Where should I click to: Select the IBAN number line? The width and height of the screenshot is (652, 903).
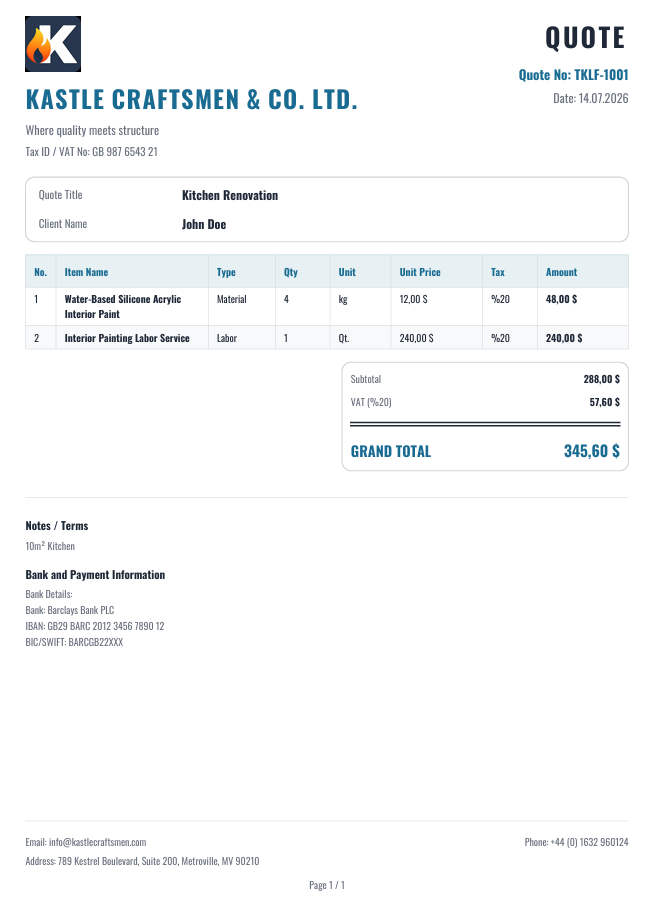(95, 626)
